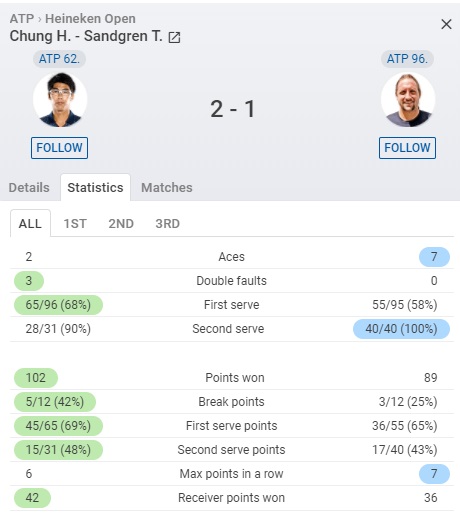Open match in new window icon
Image resolution: width=460 pixels, height=517 pixels.
coord(174,37)
